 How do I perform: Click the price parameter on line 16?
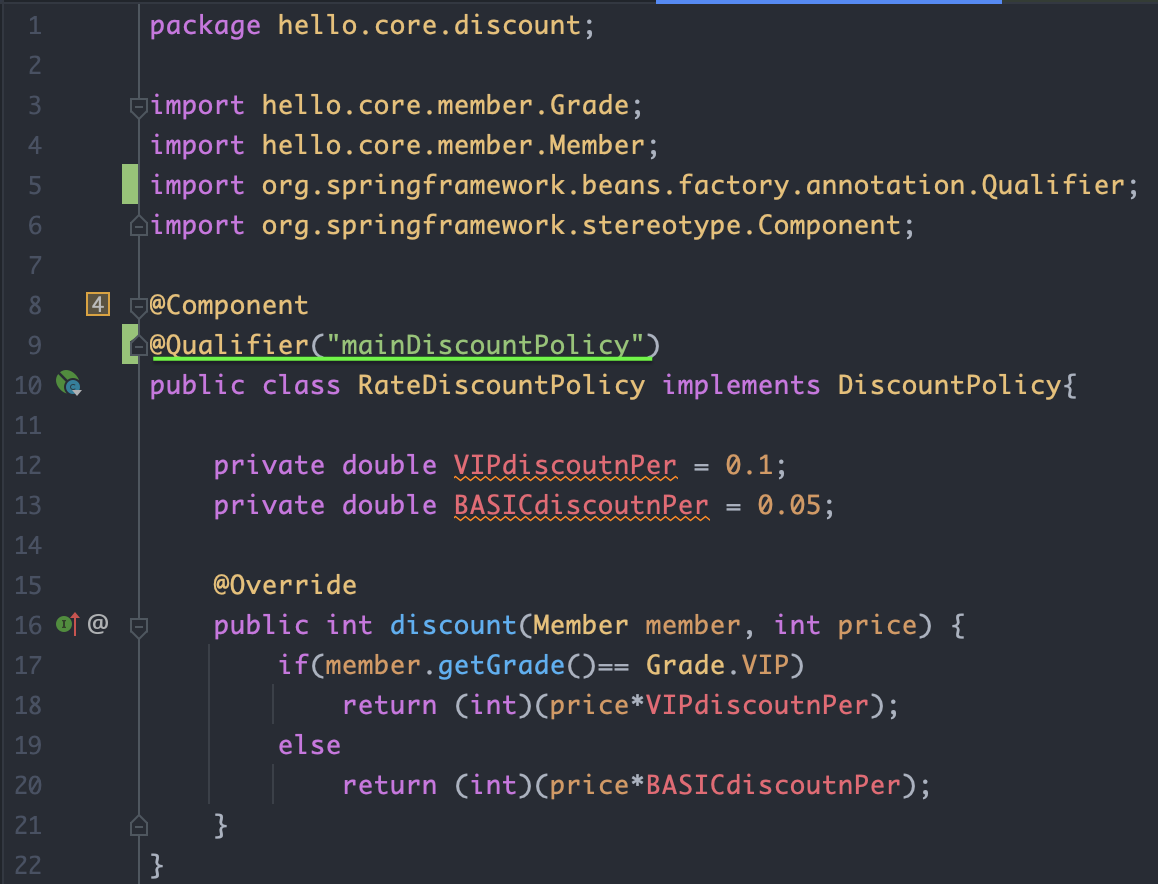click(x=877, y=626)
